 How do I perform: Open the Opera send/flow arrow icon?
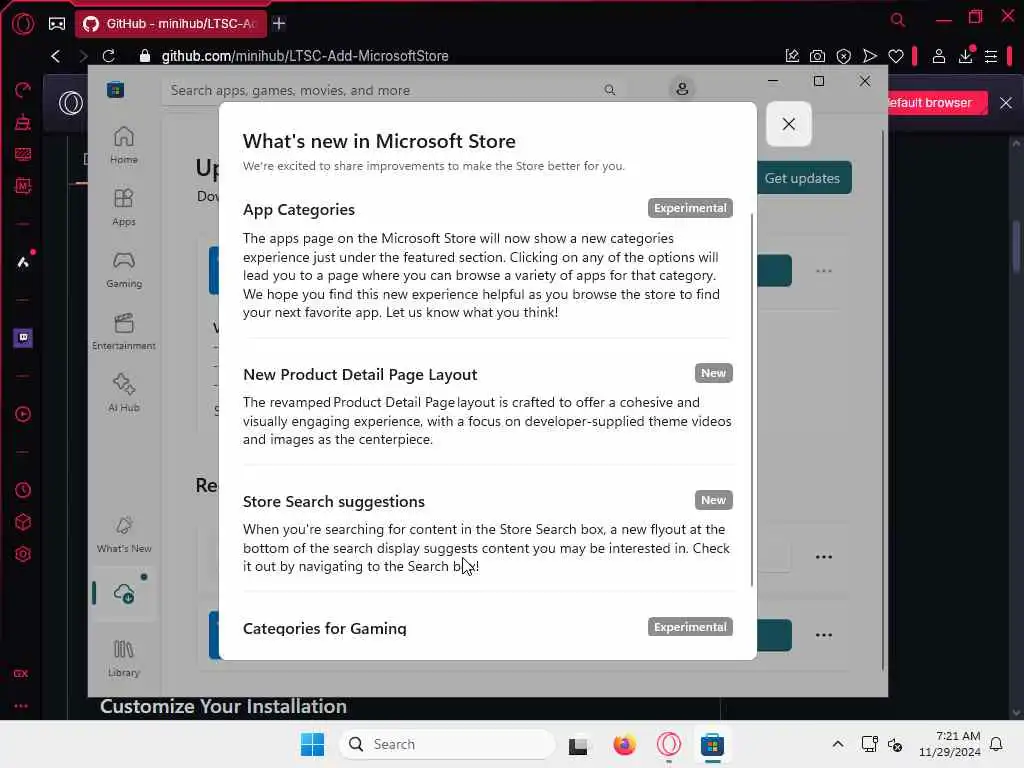click(869, 56)
